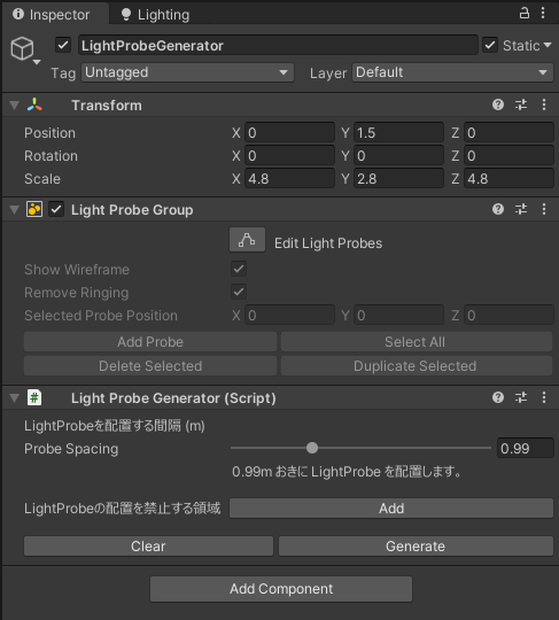This screenshot has width=559, height=620.
Task: Switch to the Lighting tab
Action: [155, 15]
